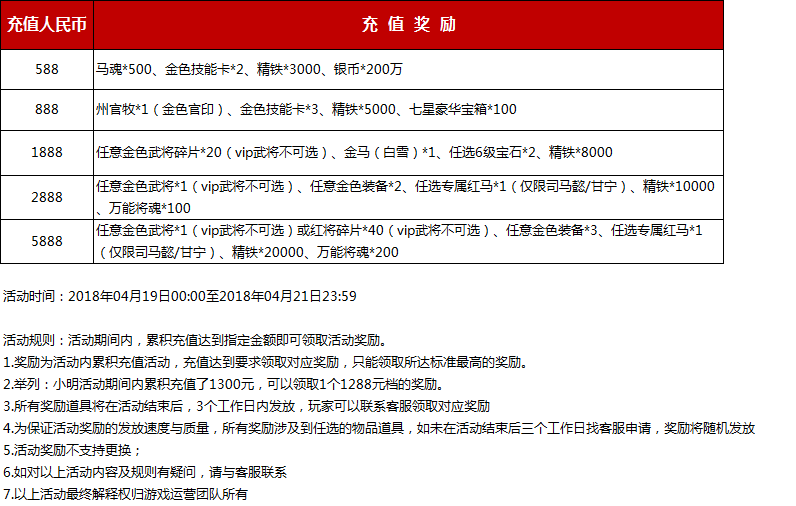Click rule 1 about 累积充值活动

point(267,362)
